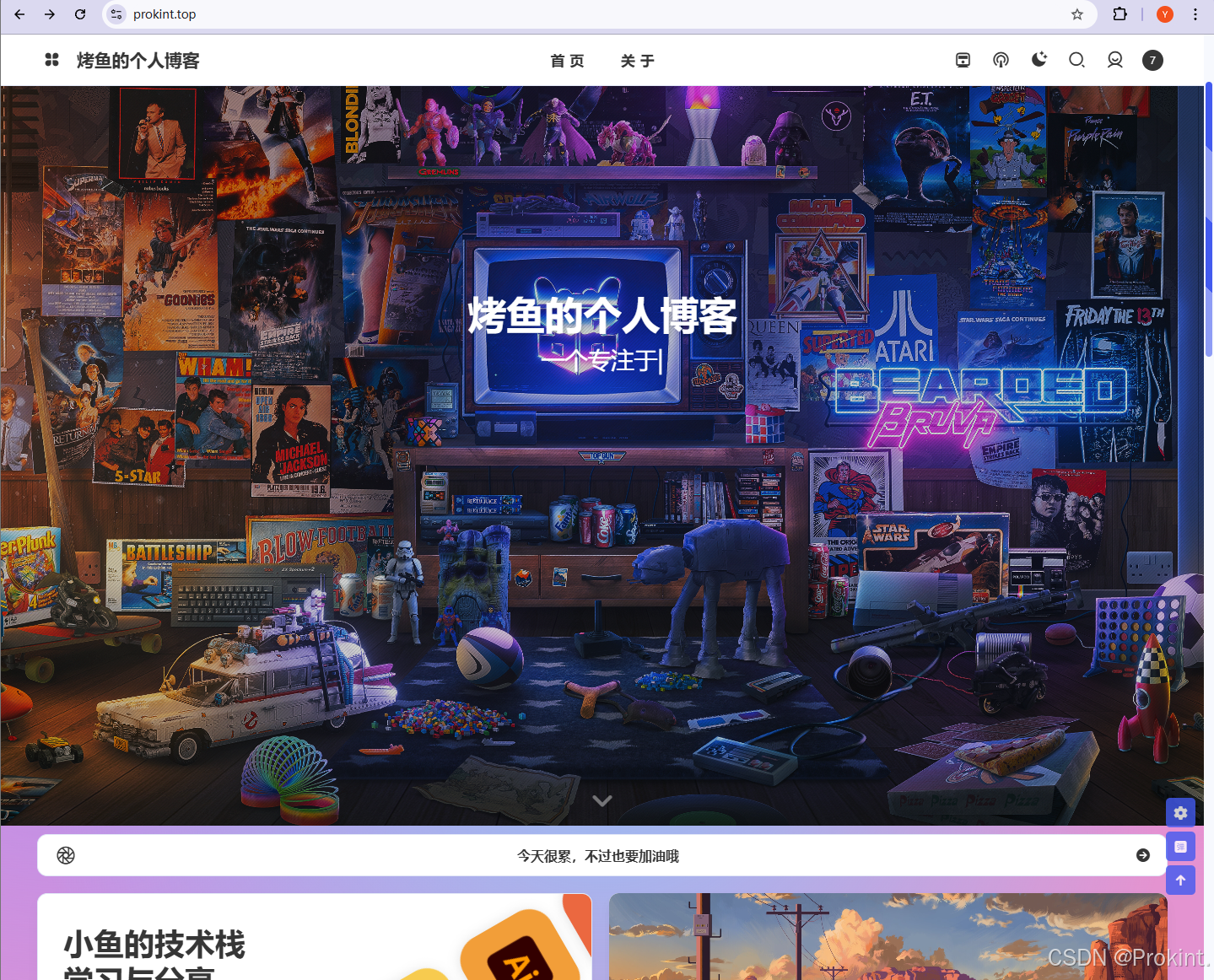1214x980 pixels.
Task: Click the page vertical scrollbar
Action: (1209, 219)
